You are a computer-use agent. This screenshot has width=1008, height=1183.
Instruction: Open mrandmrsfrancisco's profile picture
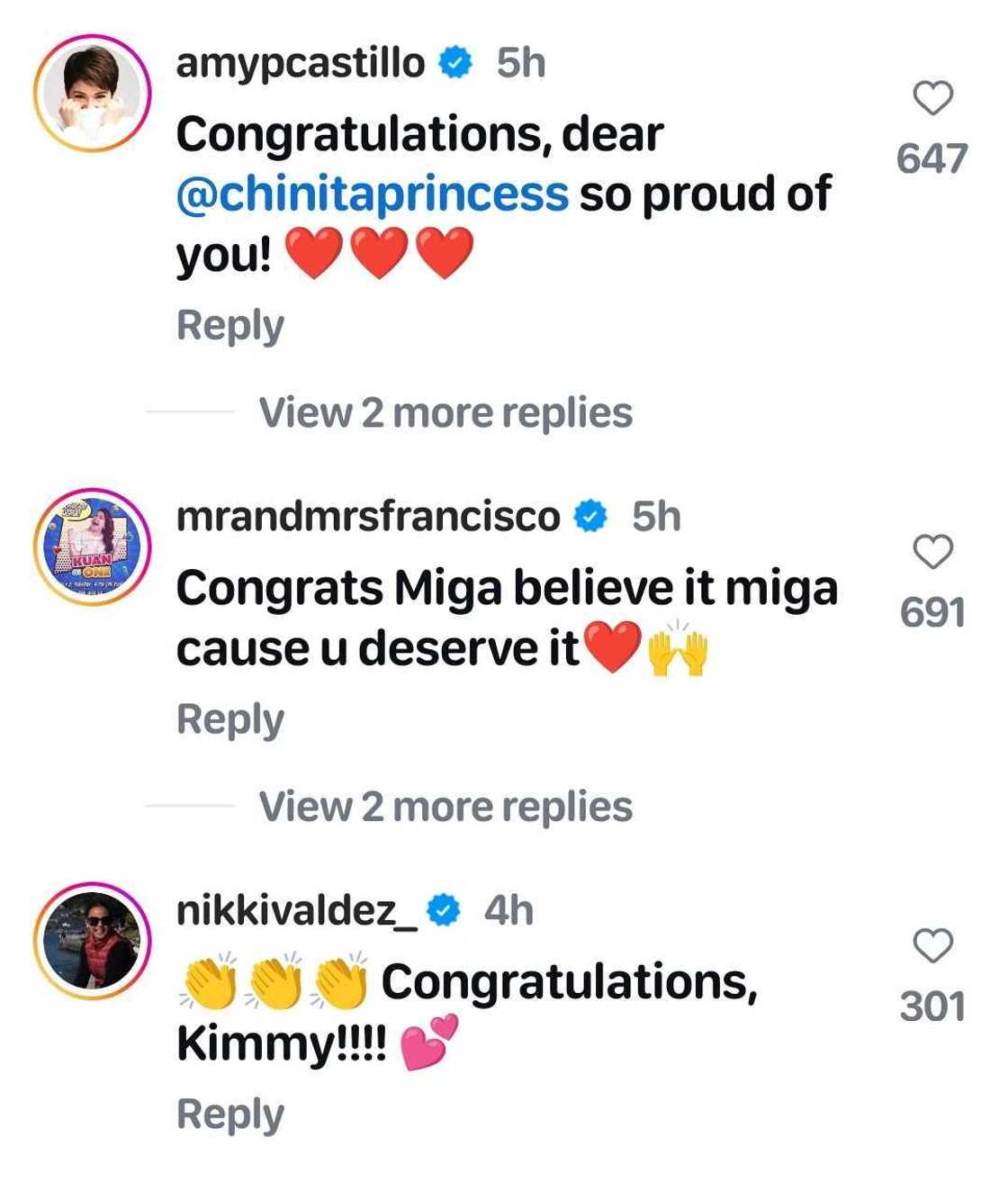pos(93,548)
